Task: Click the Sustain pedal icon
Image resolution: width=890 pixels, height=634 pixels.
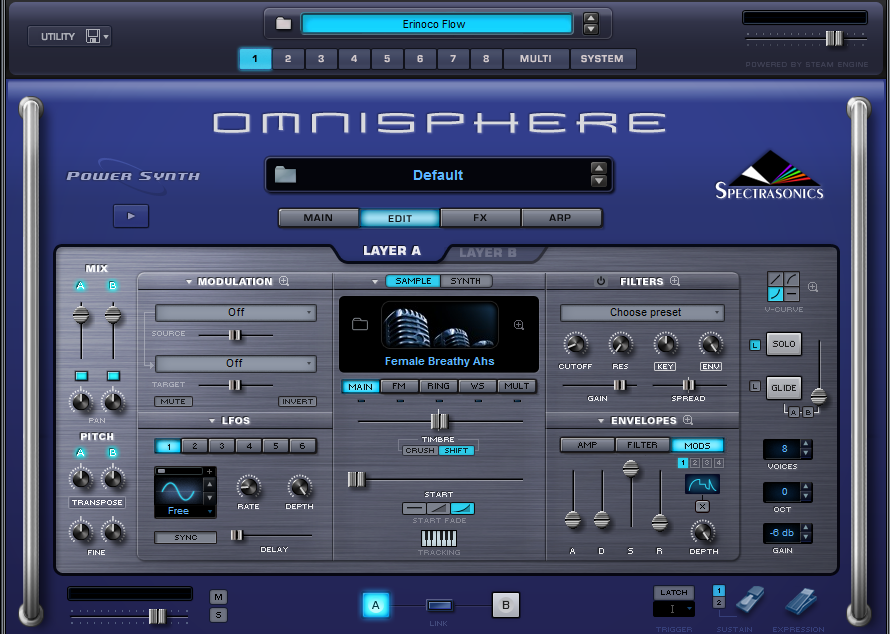Action: [750, 602]
